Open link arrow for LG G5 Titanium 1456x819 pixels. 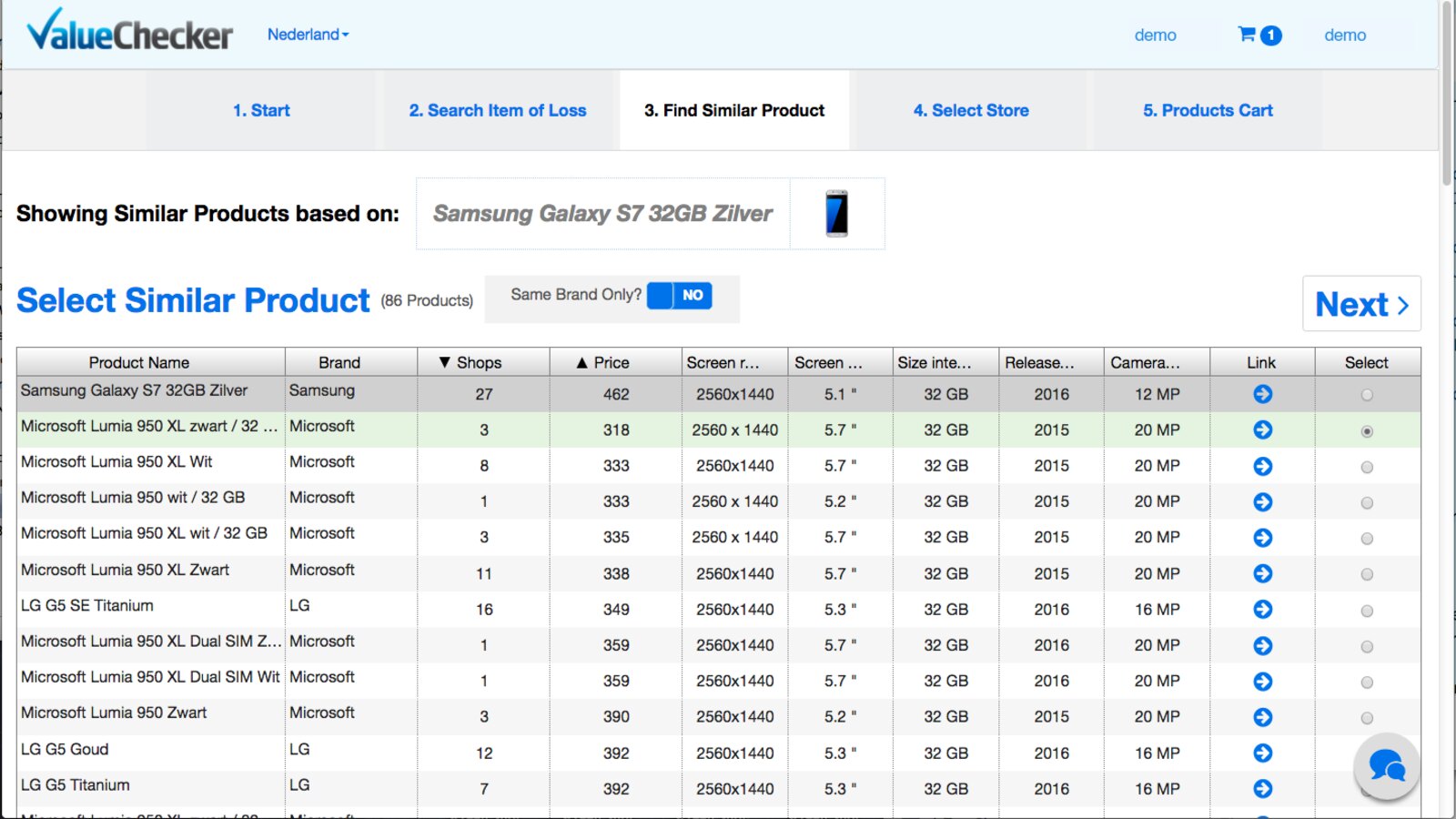pyautogui.click(x=1262, y=788)
